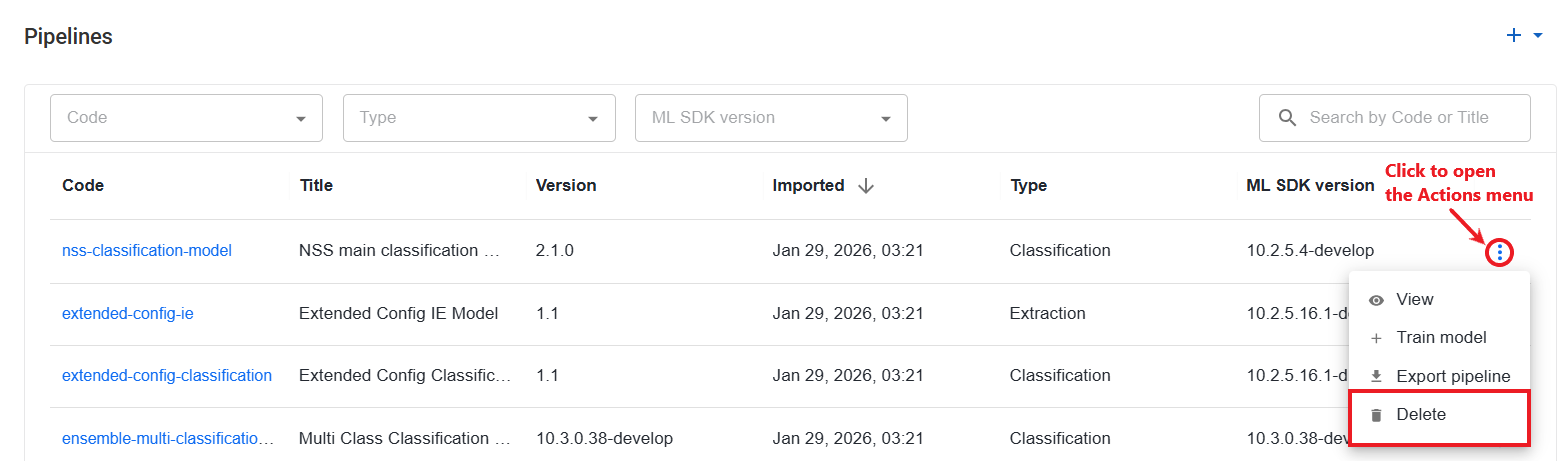Open extended-config-classification pipeline link

(x=167, y=375)
